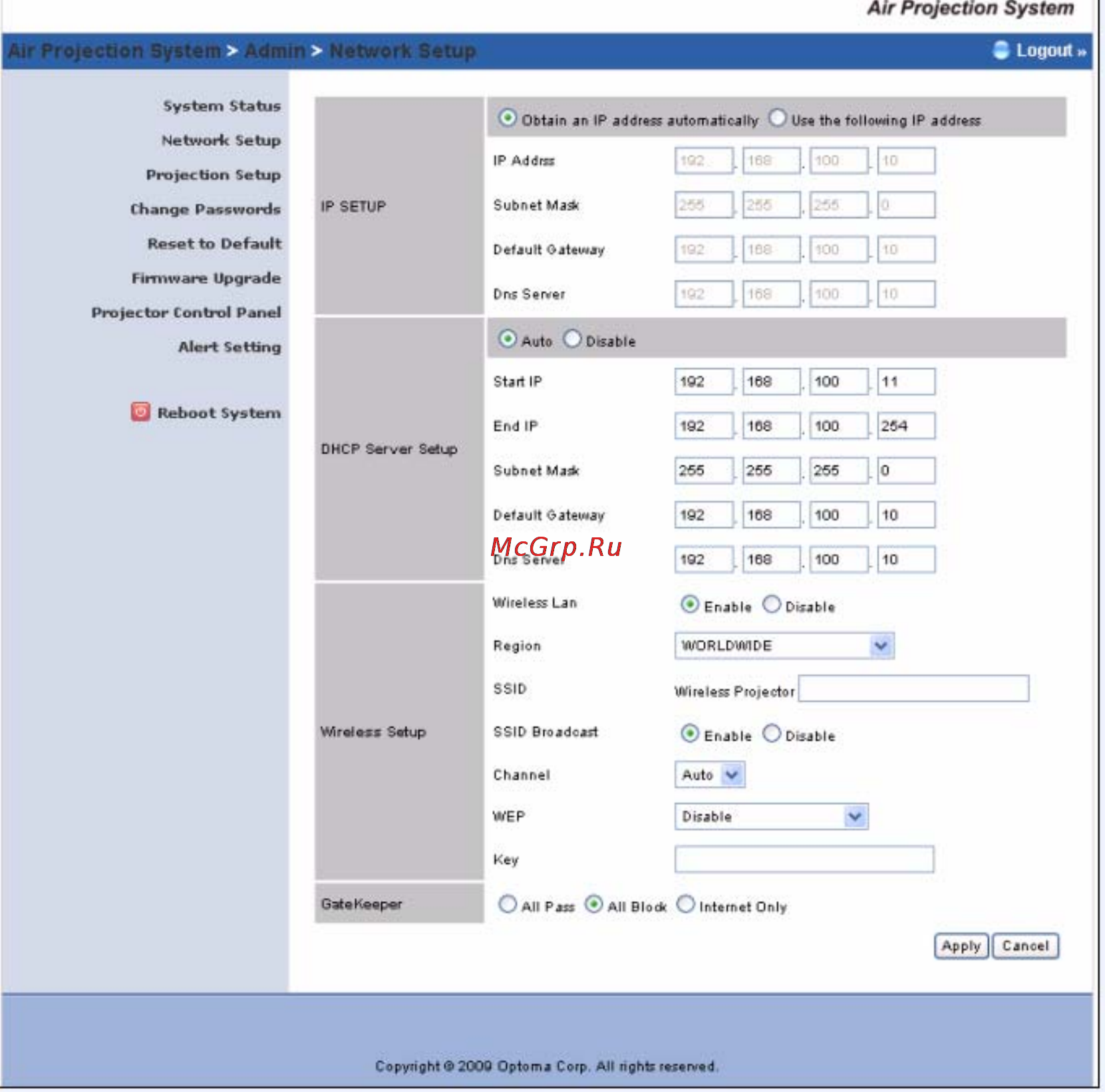Choose GateKeeper Internet Only

(x=685, y=904)
